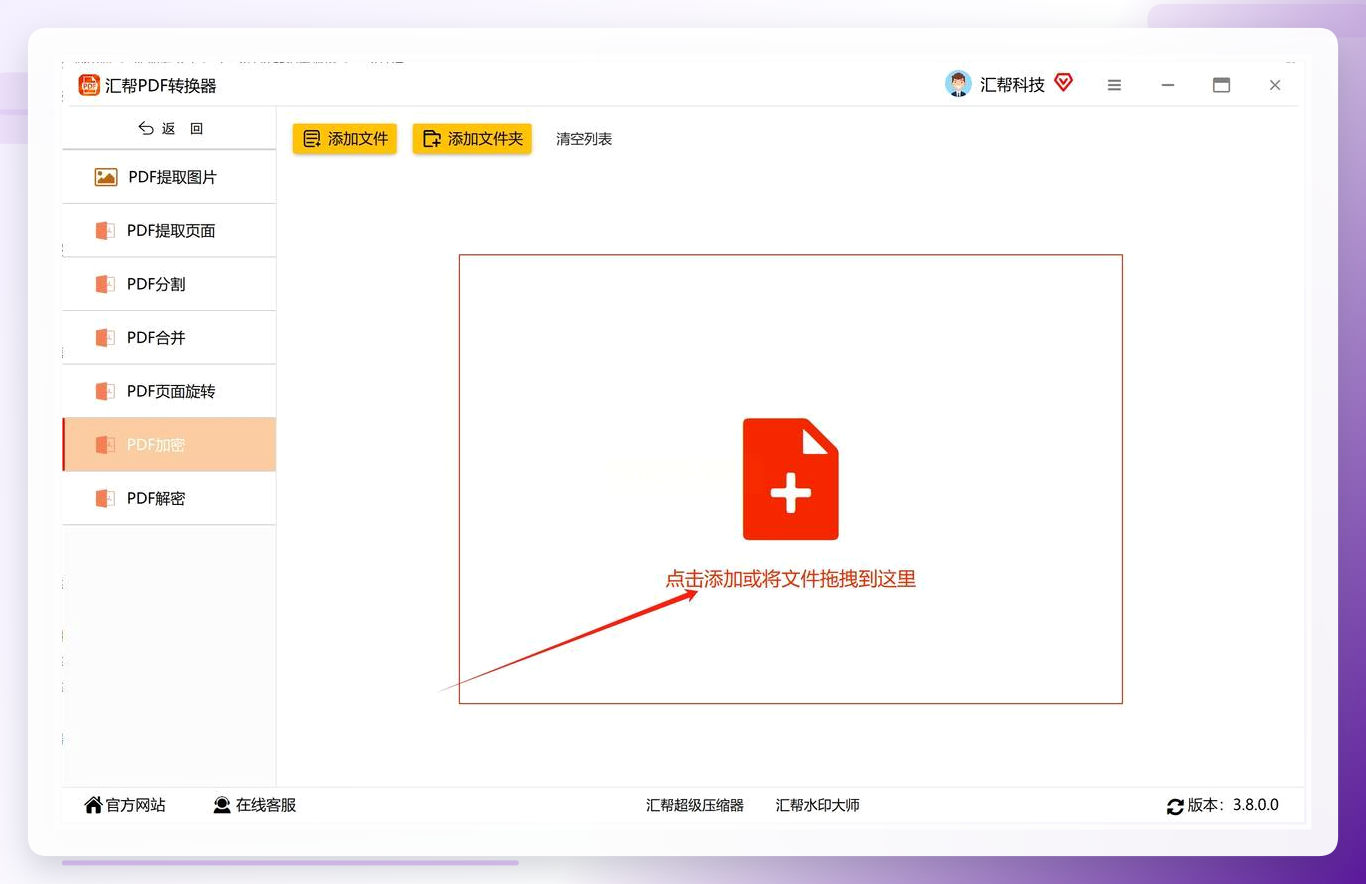This screenshot has width=1366, height=884.
Task: Select PDF加密 in the sidebar
Action: pos(169,445)
